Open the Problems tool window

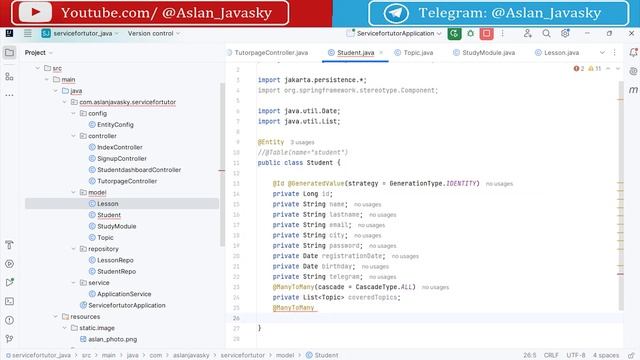(x=9, y=320)
